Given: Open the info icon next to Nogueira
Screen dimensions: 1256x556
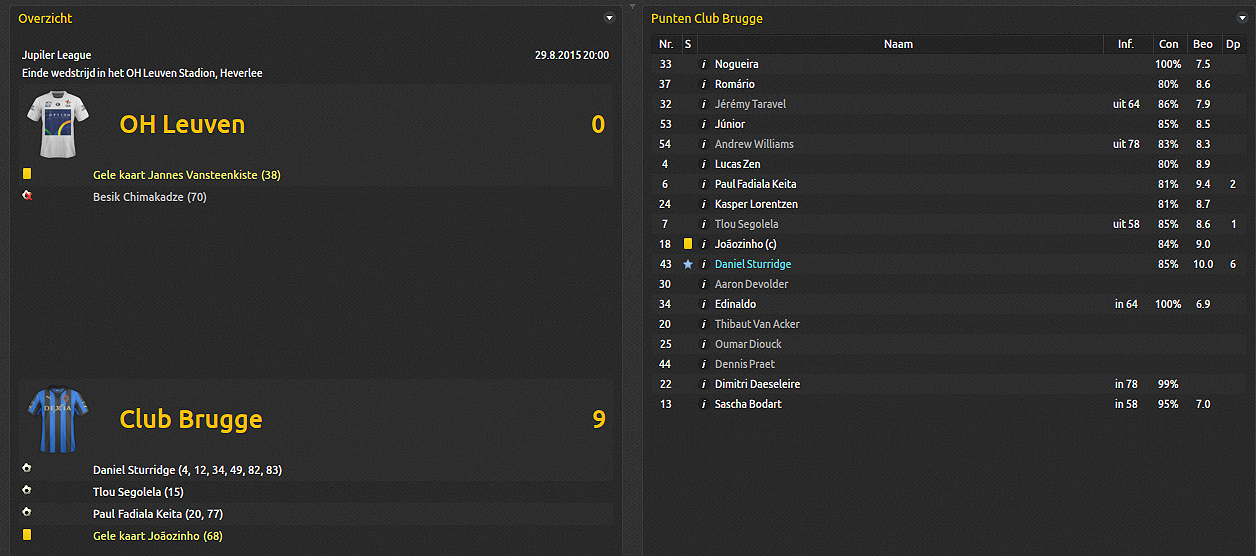Looking at the screenshot, I should point(704,64).
